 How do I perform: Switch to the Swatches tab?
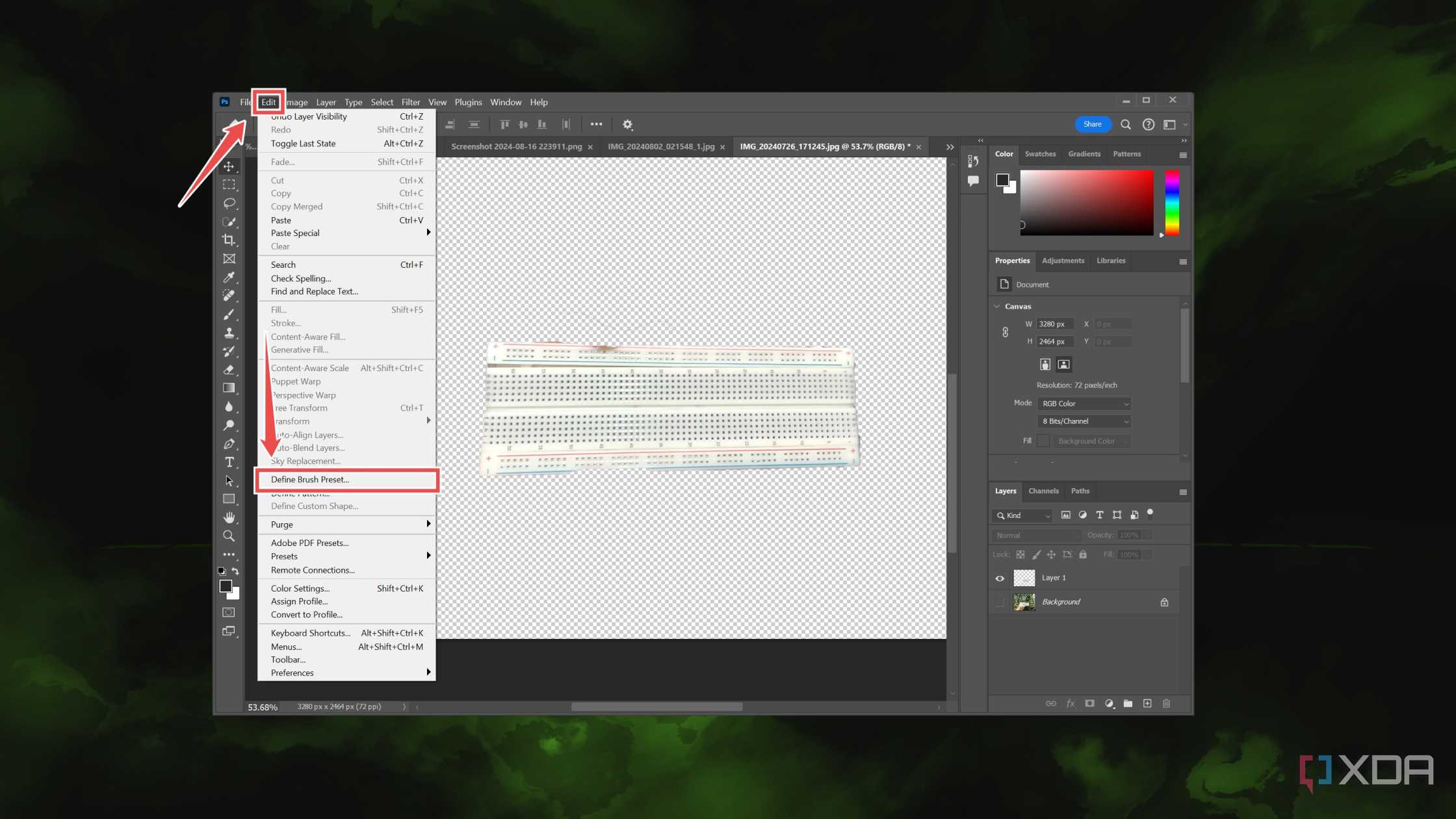[1040, 154]
